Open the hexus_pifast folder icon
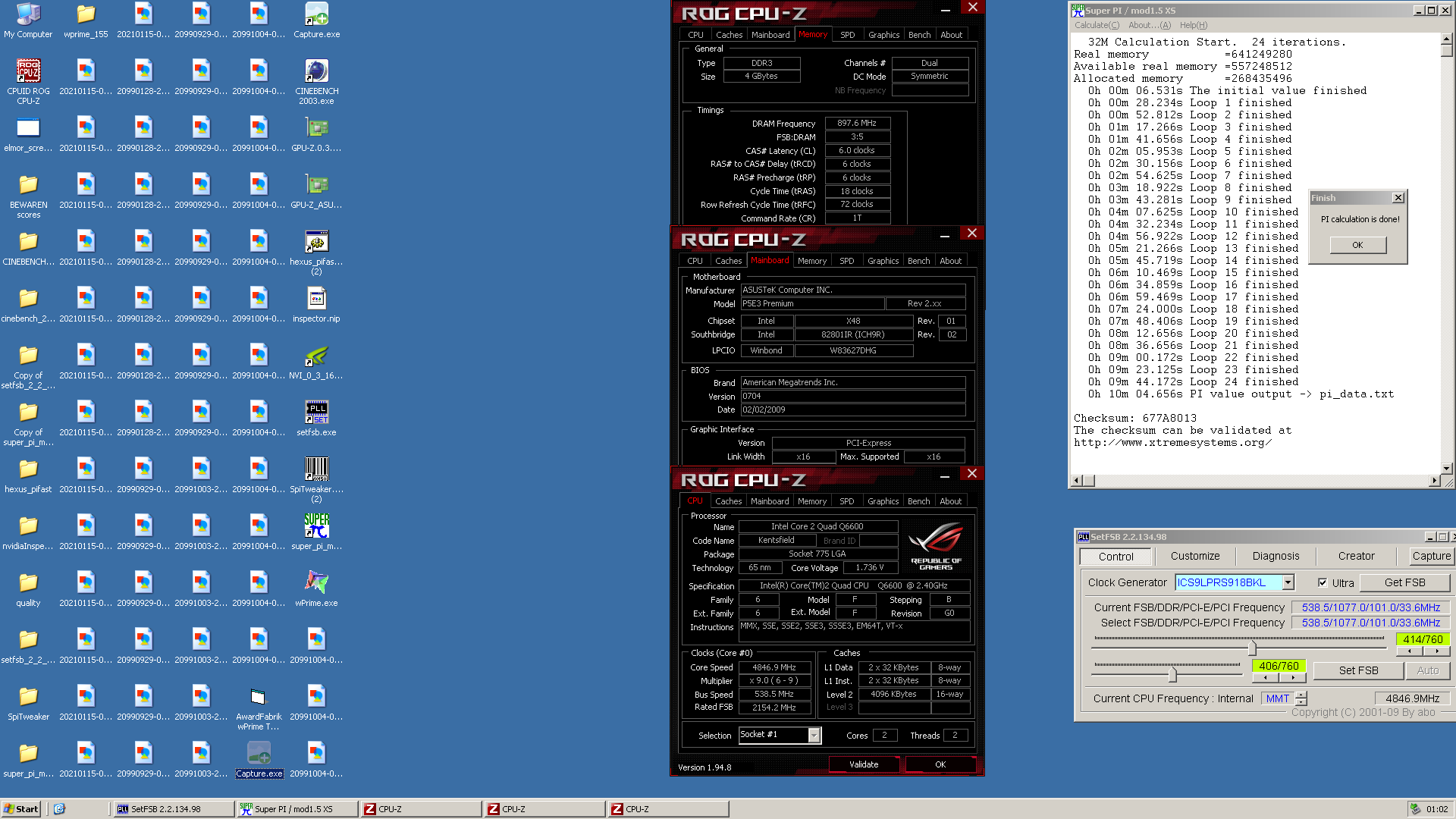 pos(28,475)
